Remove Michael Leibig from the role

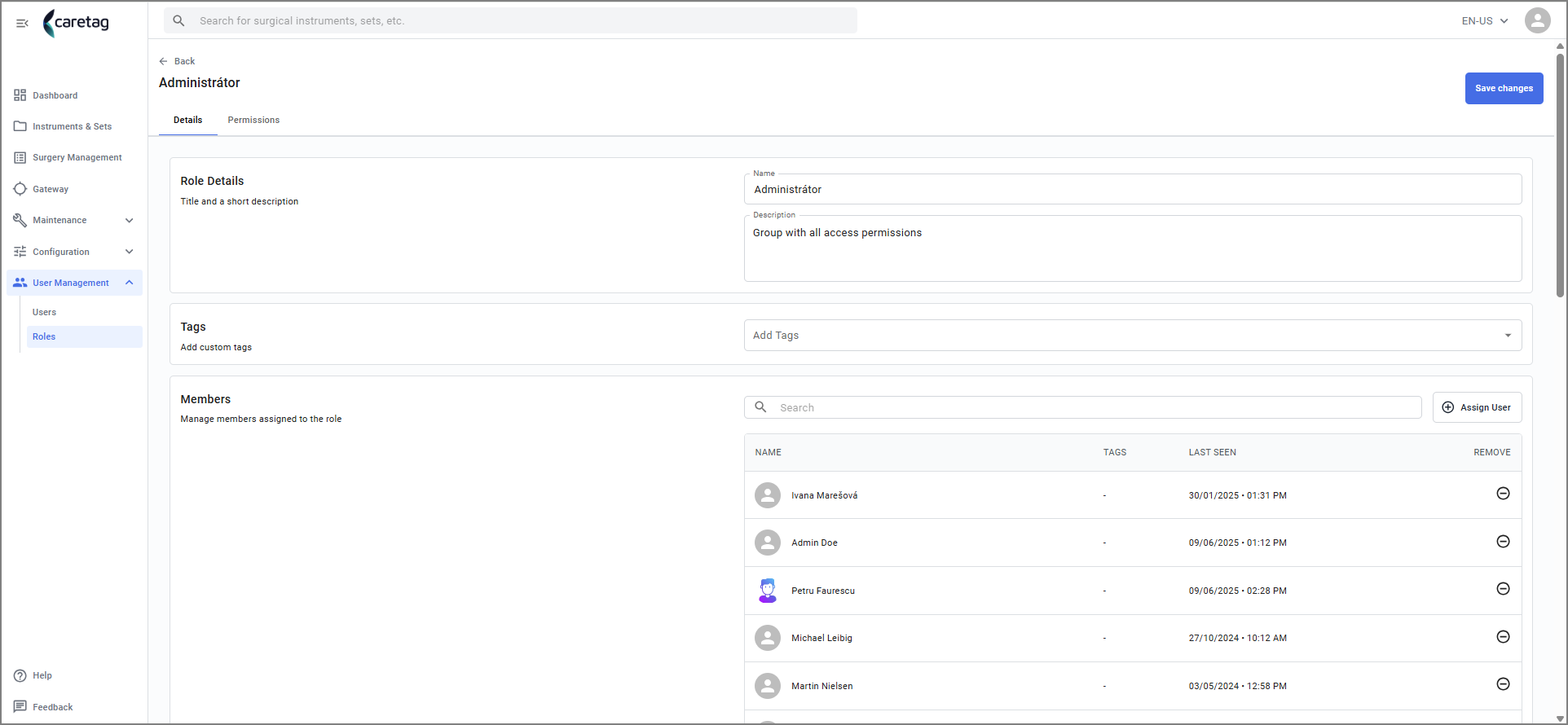(1503, 637)
